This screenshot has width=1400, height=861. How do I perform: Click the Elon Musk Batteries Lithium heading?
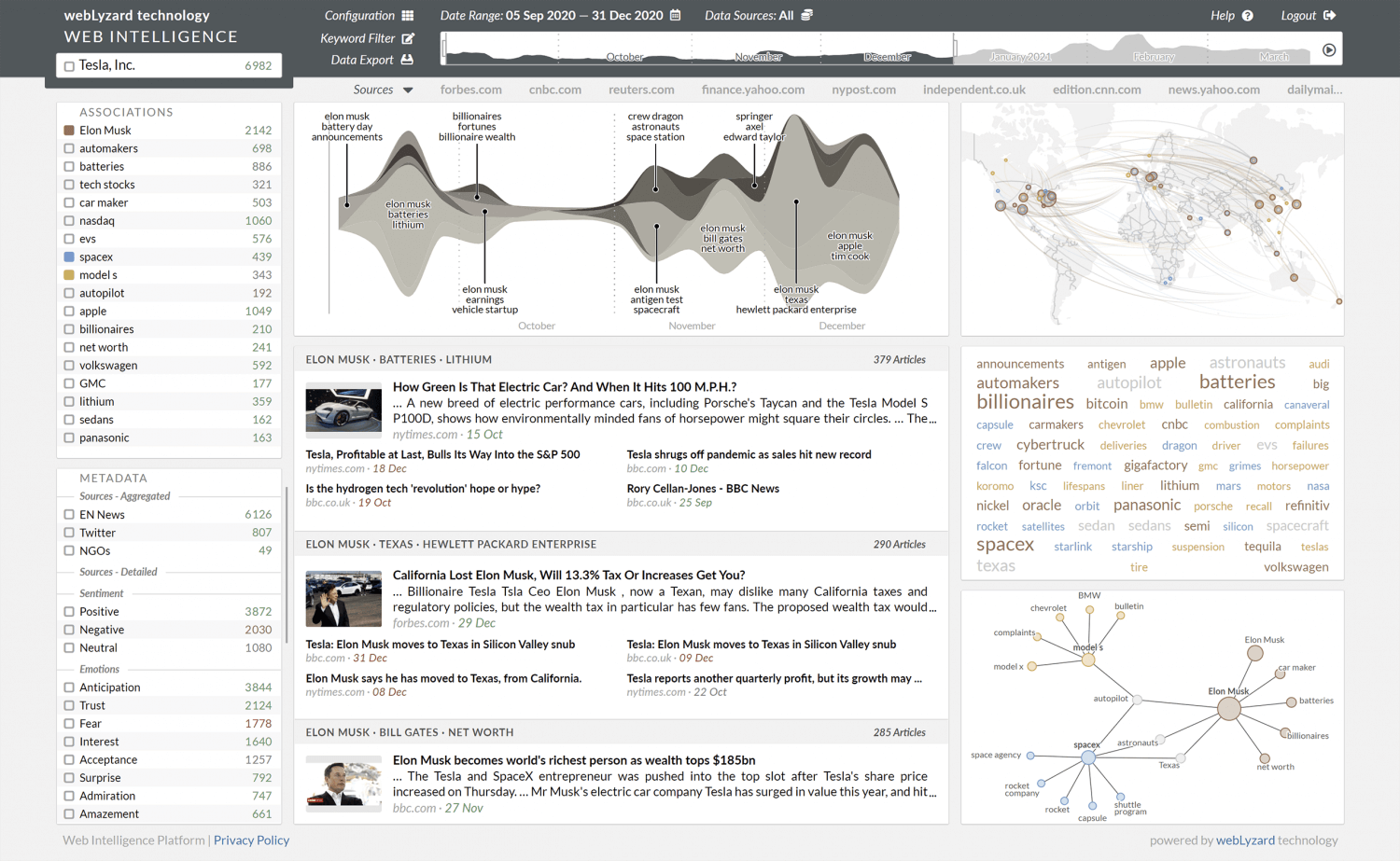pyautogui.click(x=399, y=359)
